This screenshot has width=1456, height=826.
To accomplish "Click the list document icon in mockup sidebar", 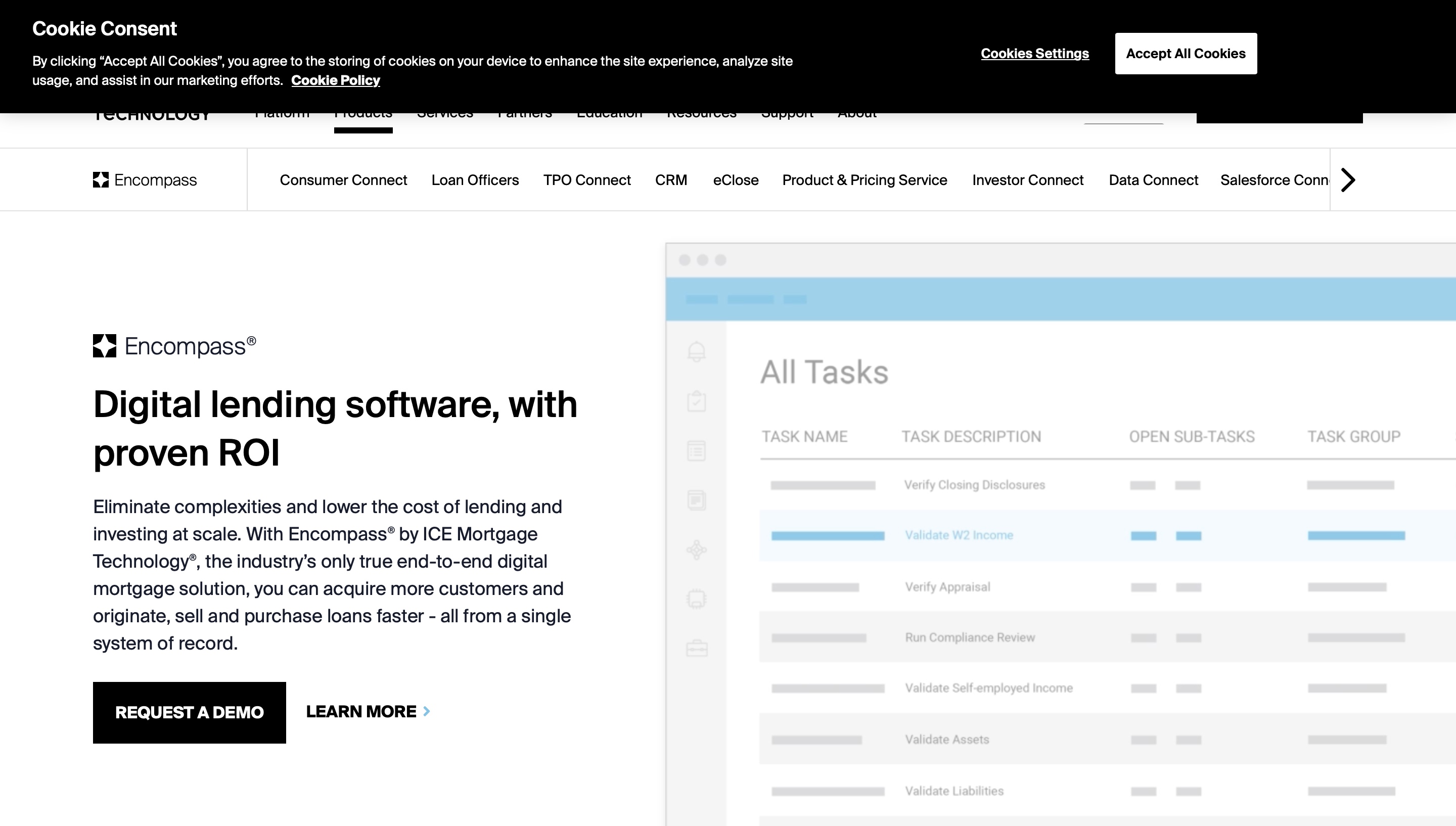I will [x=697, y=451].
